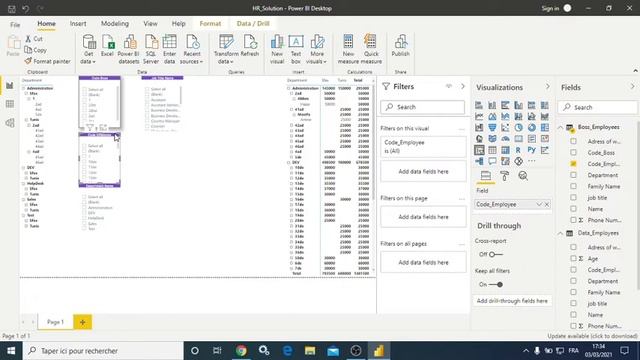640x360 pixels.
Task: Insert a New visual
Action: (x=277, y=49)
